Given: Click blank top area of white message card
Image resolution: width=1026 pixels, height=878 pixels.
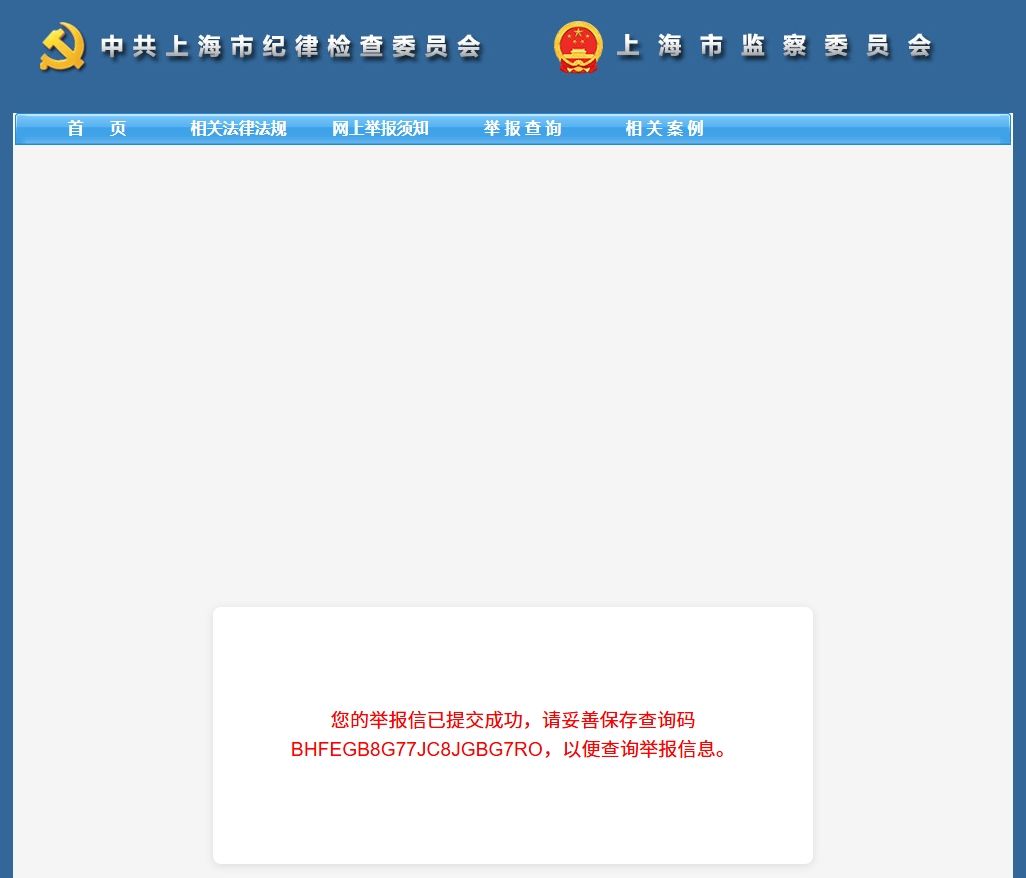Looking at the screenshot, I should [x=512, y=650].
